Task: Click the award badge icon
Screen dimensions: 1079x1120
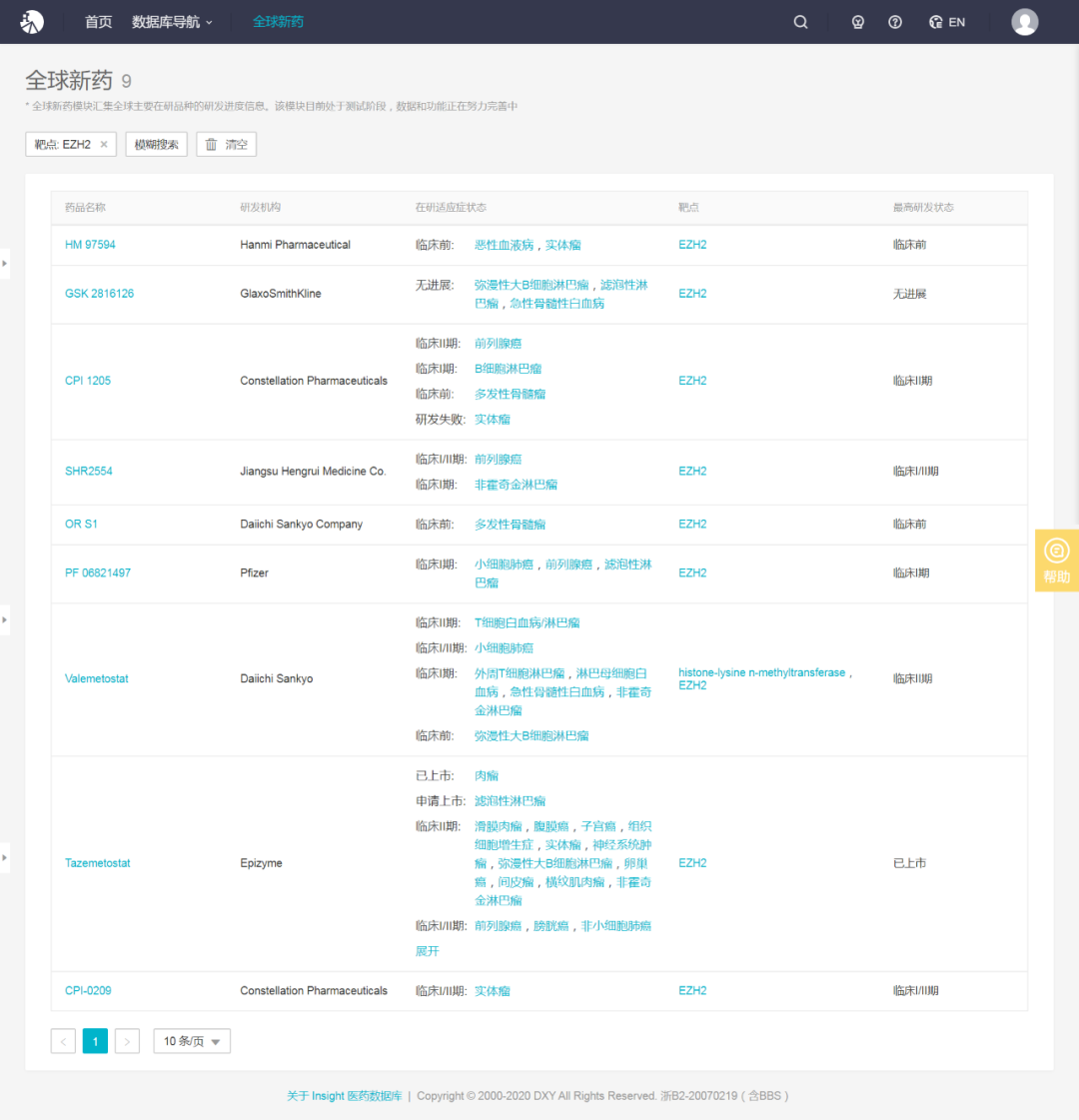Action: 857,22
